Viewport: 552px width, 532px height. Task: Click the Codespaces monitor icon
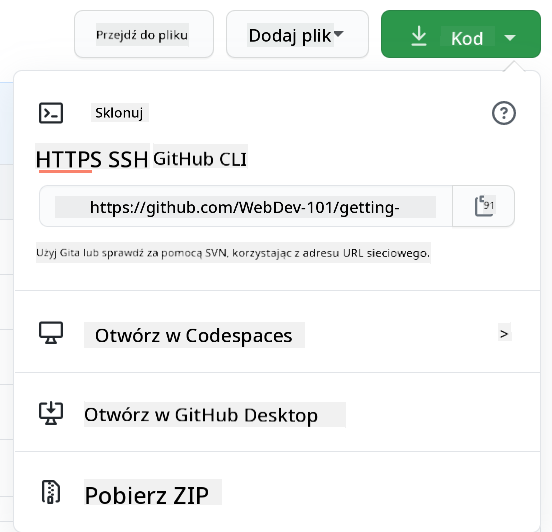click(x=51, y=333)
